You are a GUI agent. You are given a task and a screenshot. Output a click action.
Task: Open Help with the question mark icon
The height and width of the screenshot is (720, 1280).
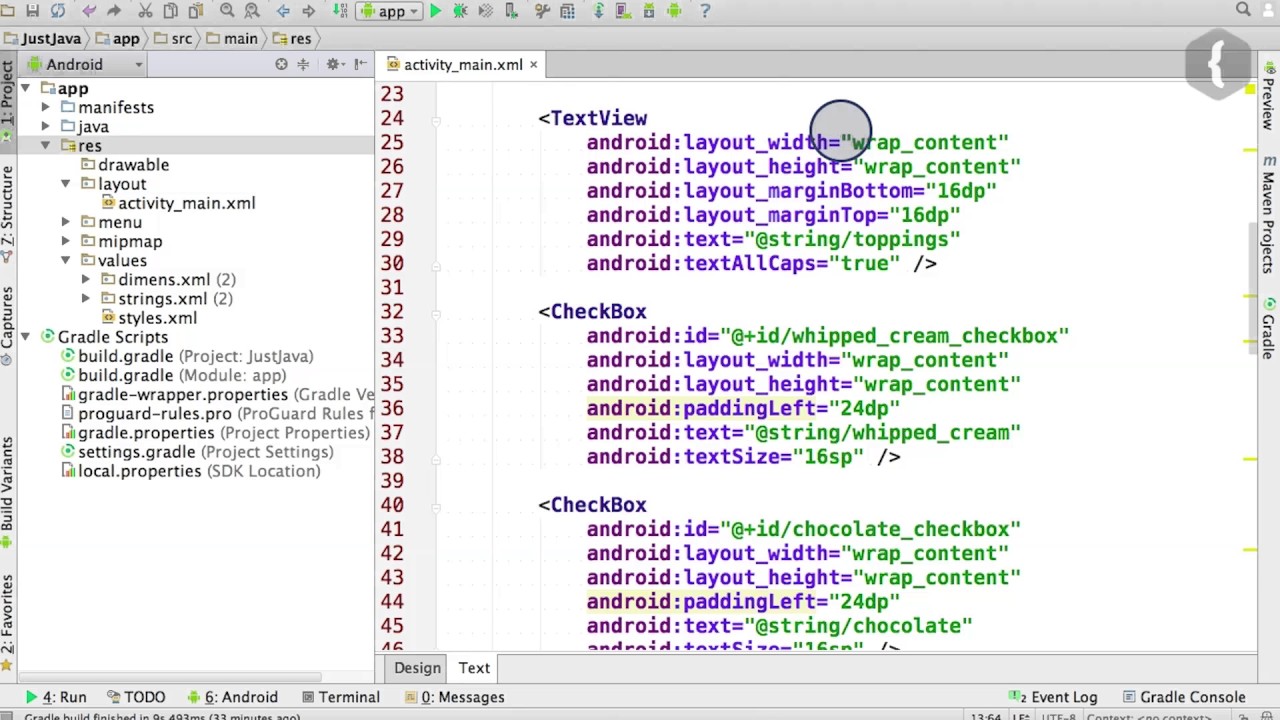(705, 11)
